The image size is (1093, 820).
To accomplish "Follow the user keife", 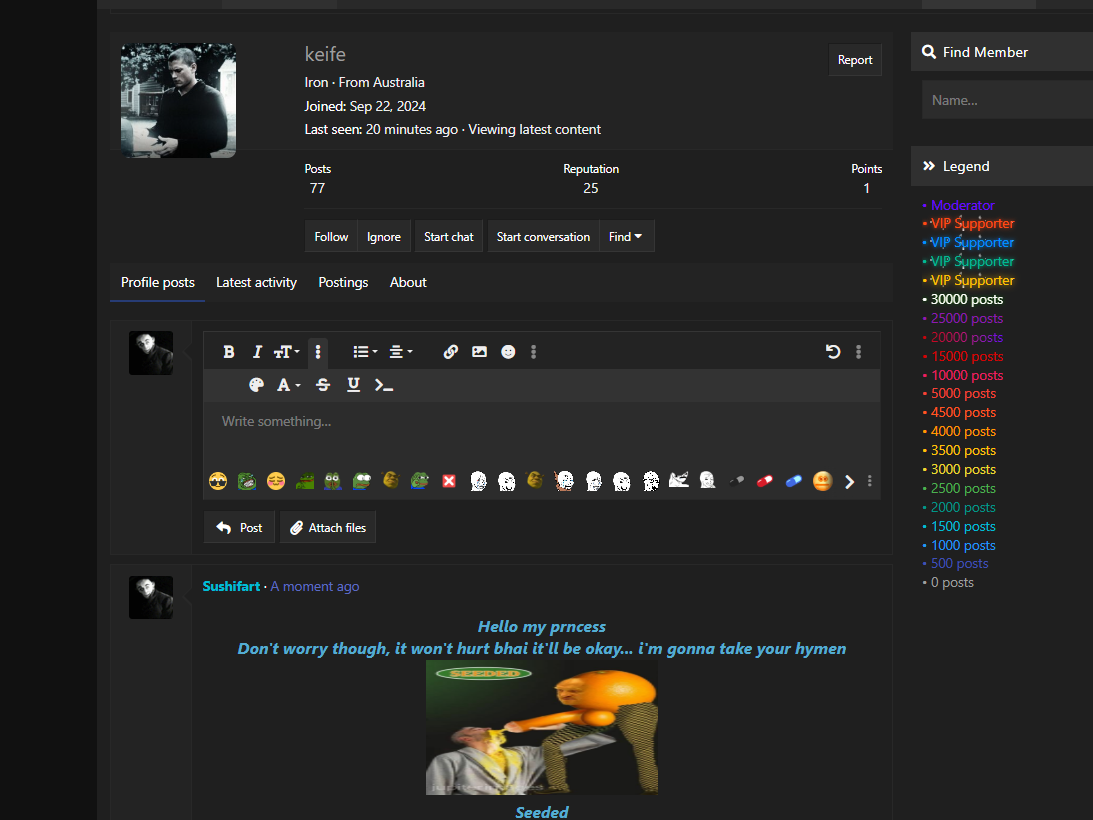I will click(x=331, y=237).
